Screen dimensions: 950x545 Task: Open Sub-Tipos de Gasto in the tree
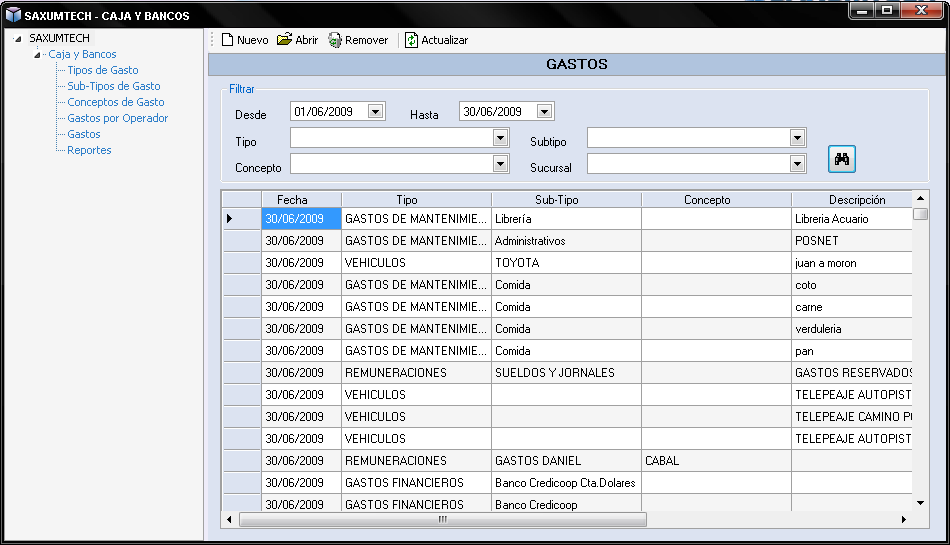point(113,86)
